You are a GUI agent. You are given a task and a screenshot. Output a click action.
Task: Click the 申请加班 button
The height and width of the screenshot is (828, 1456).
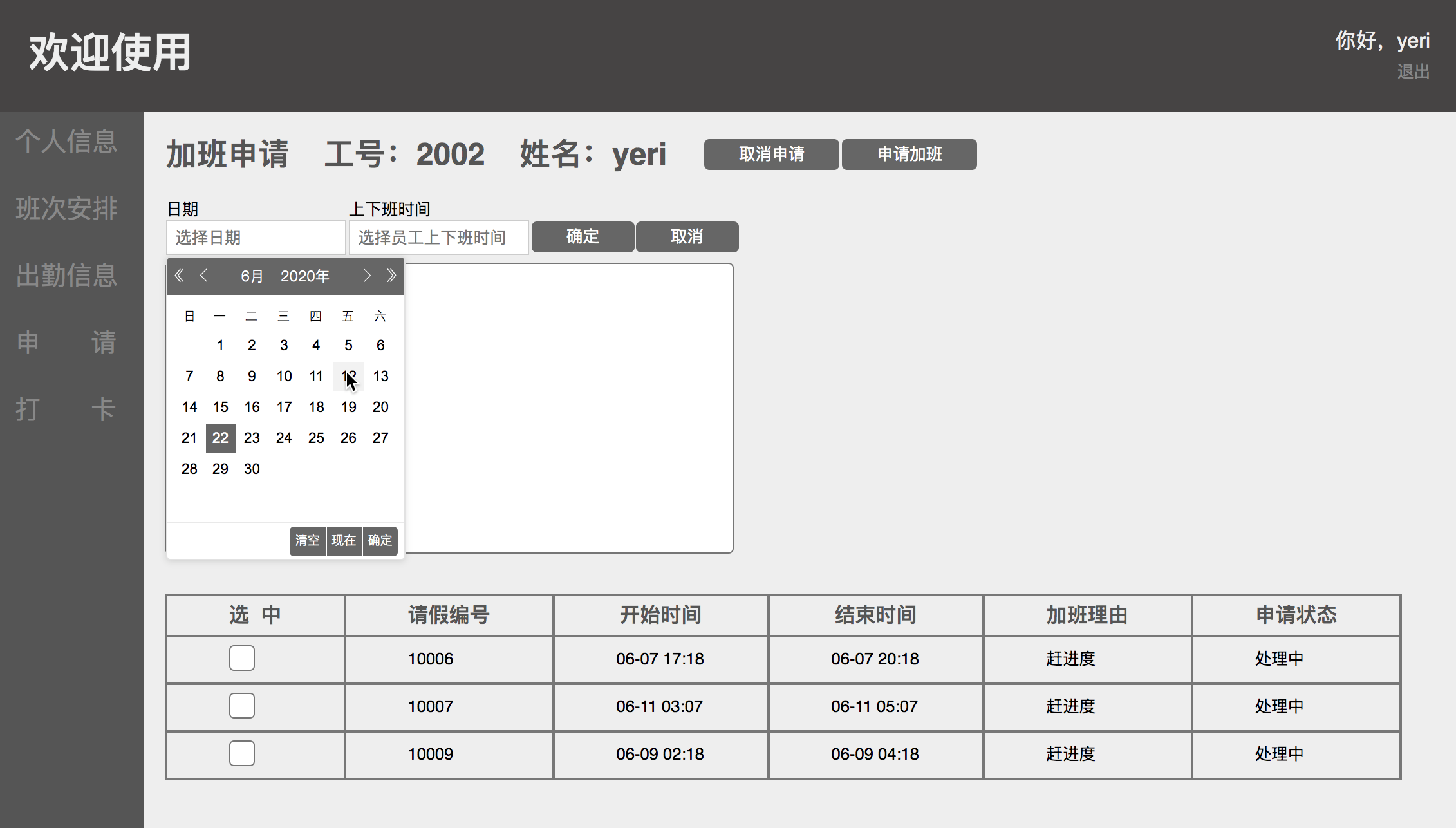coord(909,155)
